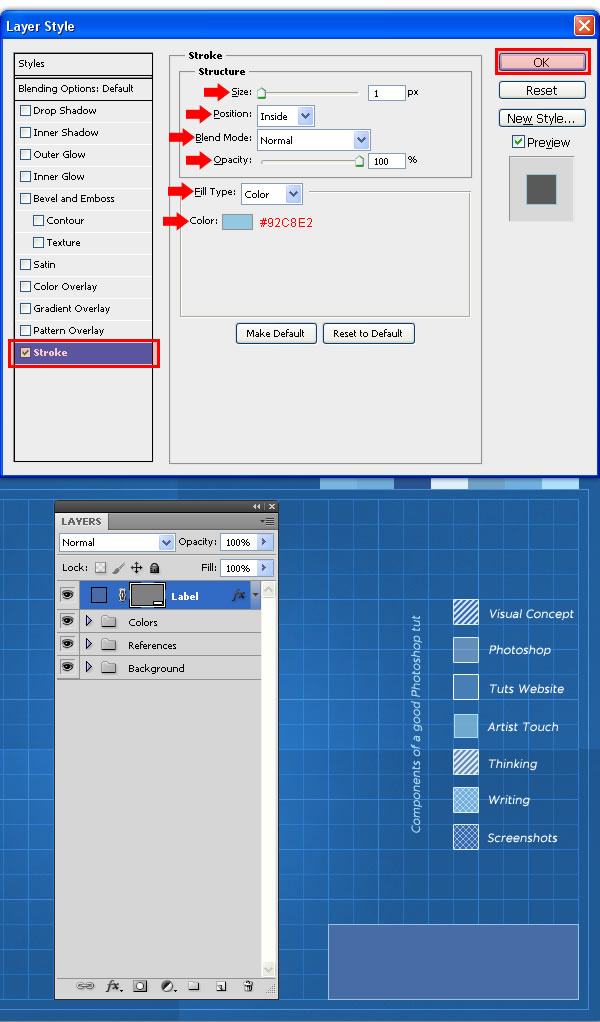600x1022 pixels.
Task: Enable the Contour checkbox
Action: point(38,221)
